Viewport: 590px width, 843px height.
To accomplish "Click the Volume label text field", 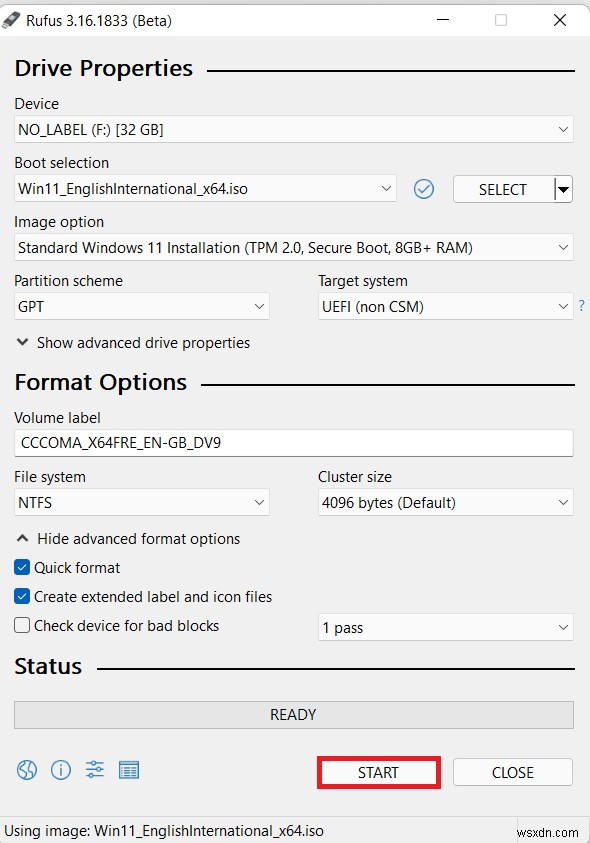I will (x=293, y=442).
